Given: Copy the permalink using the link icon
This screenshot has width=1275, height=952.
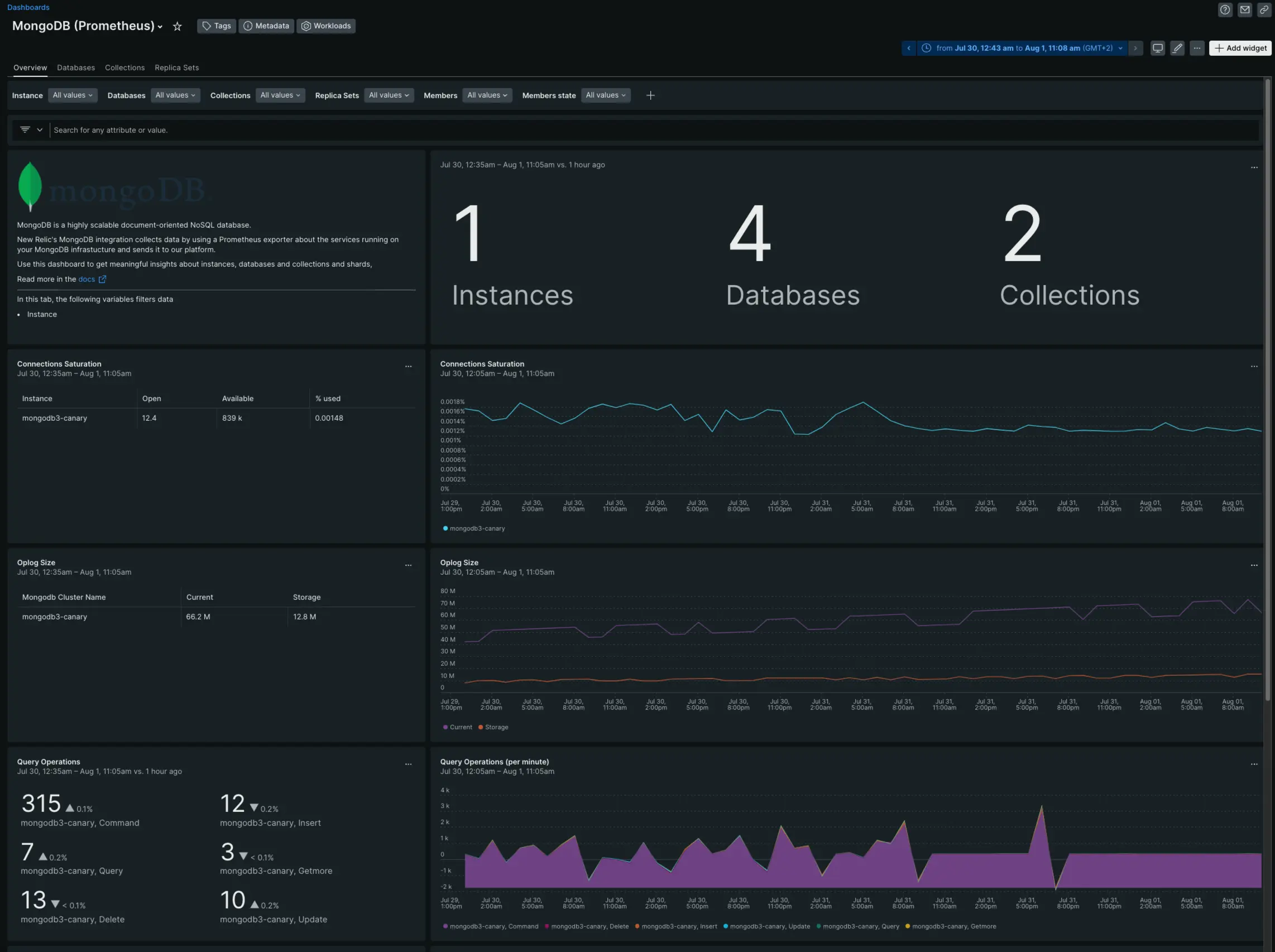Looking at the screenshot, I should pyautogui.click(x=1264, y=10).
